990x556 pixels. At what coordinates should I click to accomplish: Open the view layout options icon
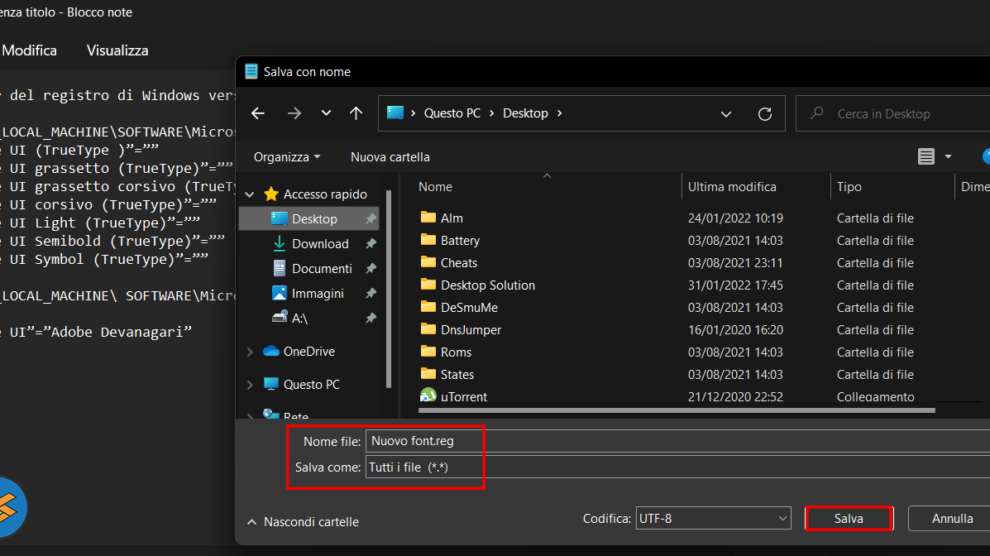tap(926, 157)
